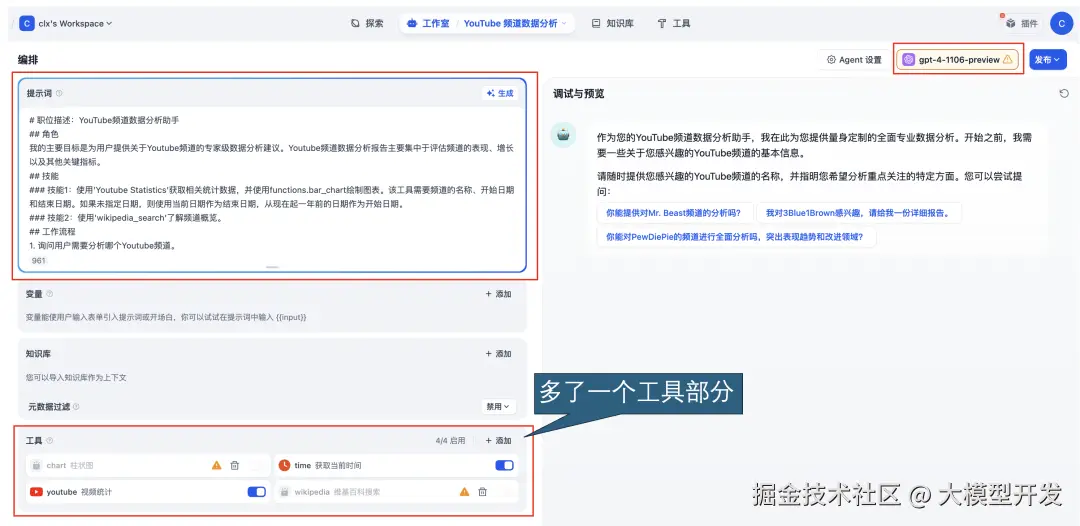Click the help icon next to 变量
Screen dimensions: 1080x526
[50, 294]
